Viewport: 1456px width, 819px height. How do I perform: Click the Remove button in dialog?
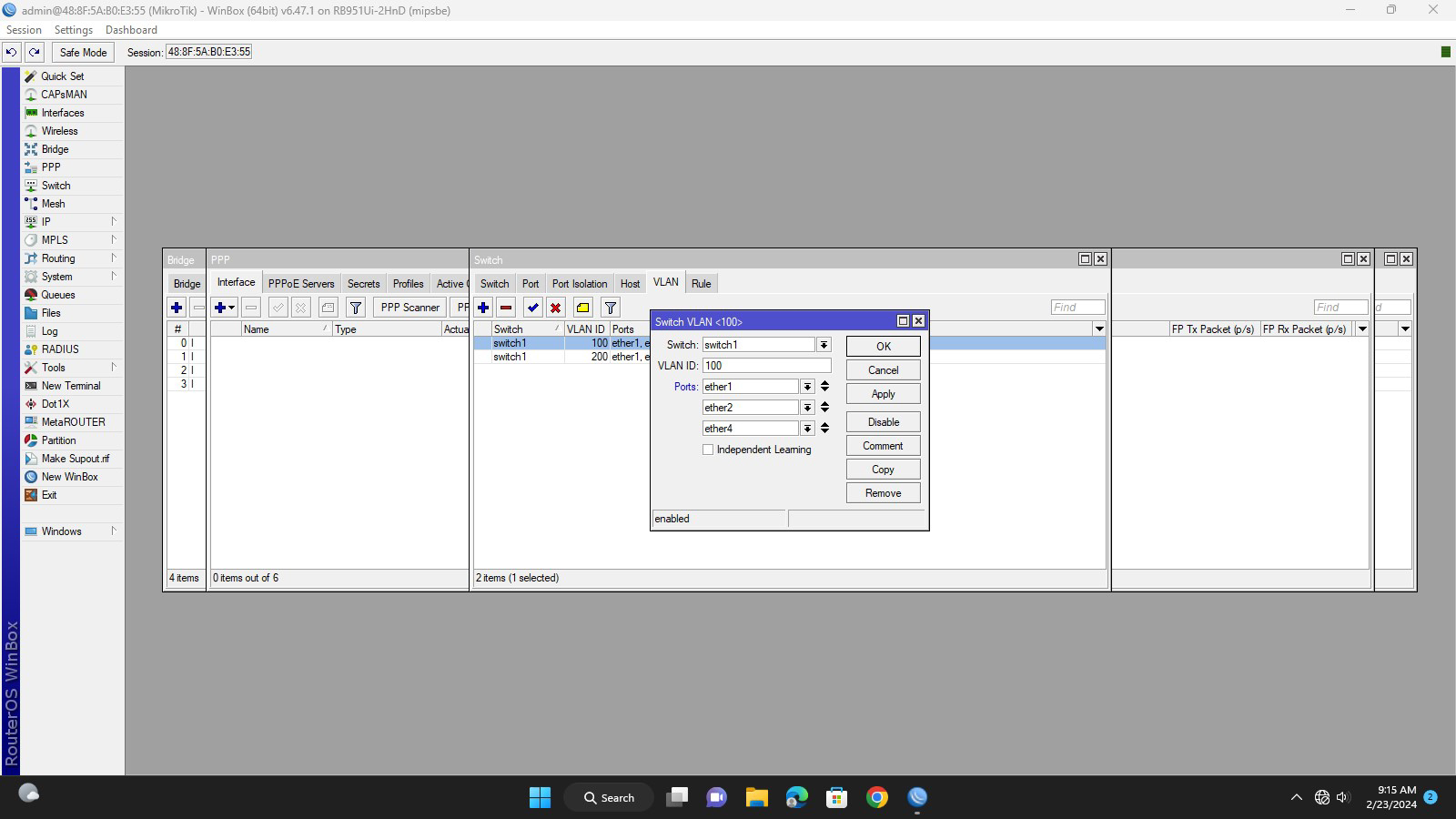pos(883,493)
